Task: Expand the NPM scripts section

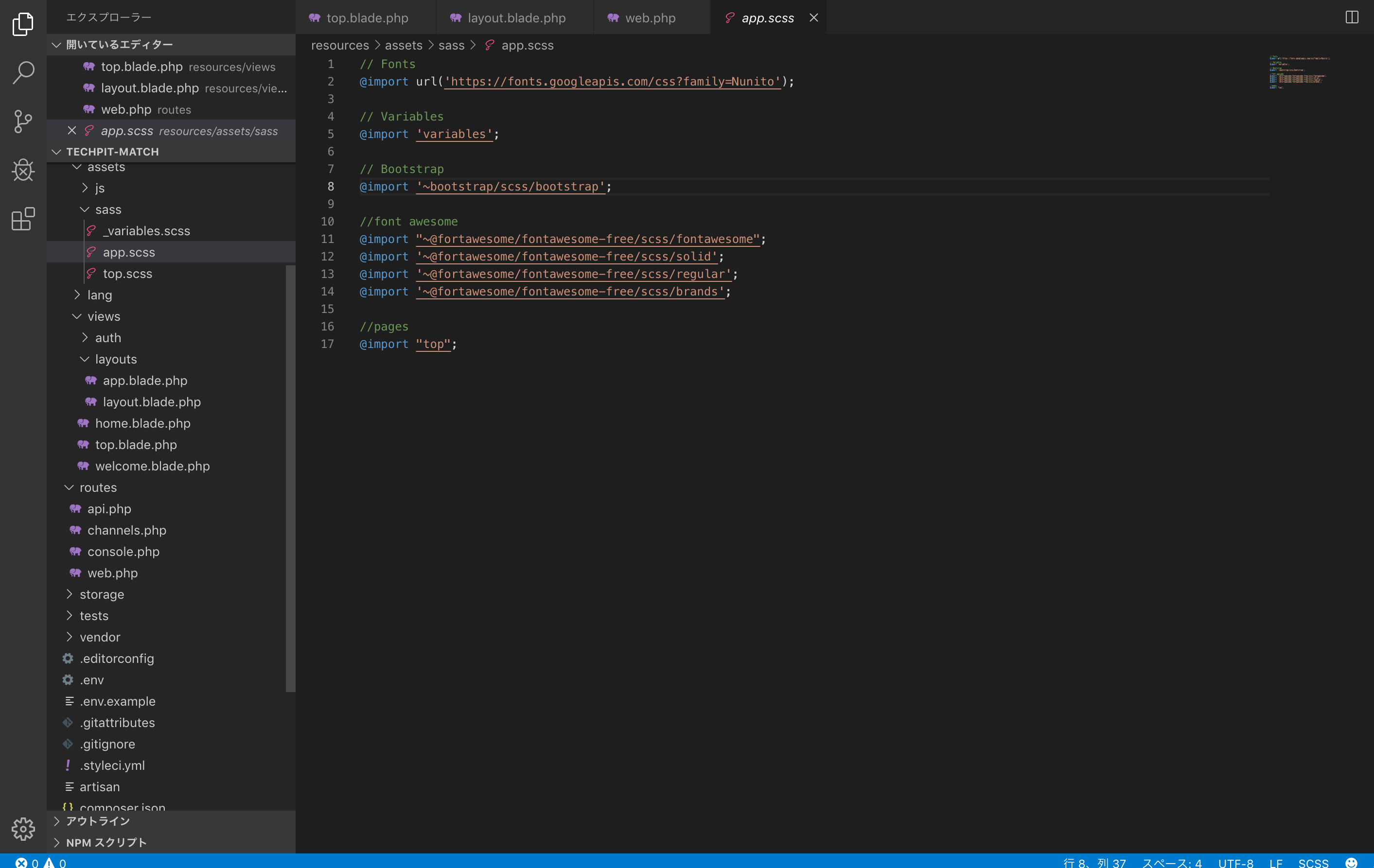Action: pos(171,843)
